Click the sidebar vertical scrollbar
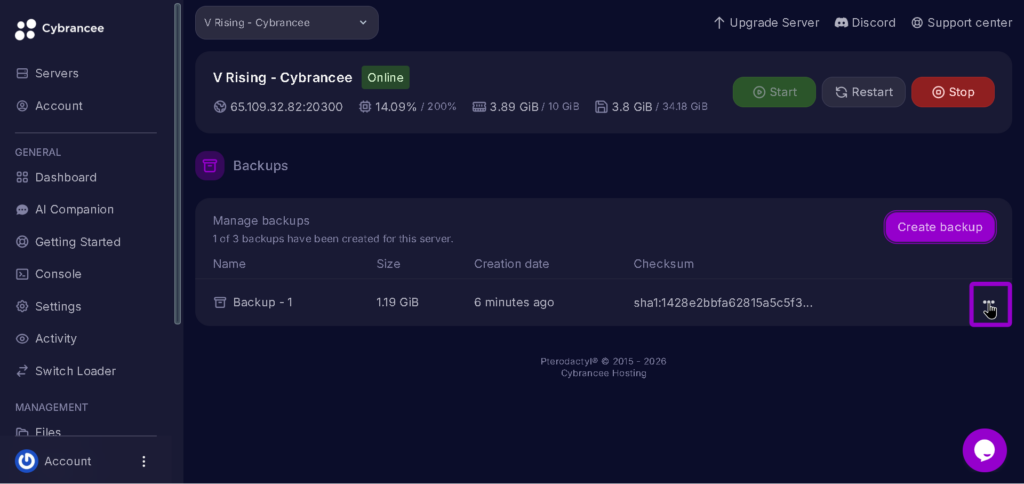The width and height of the screenshot is (1024, 484). [x=178, y=163]
